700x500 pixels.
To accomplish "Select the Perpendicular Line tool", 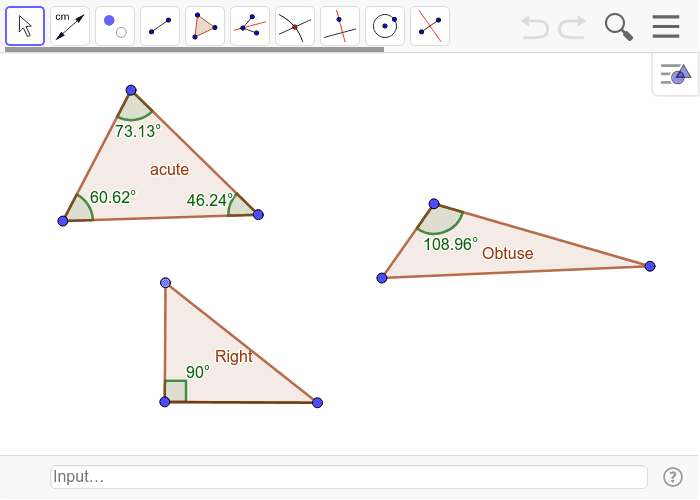I will point(340,26).
